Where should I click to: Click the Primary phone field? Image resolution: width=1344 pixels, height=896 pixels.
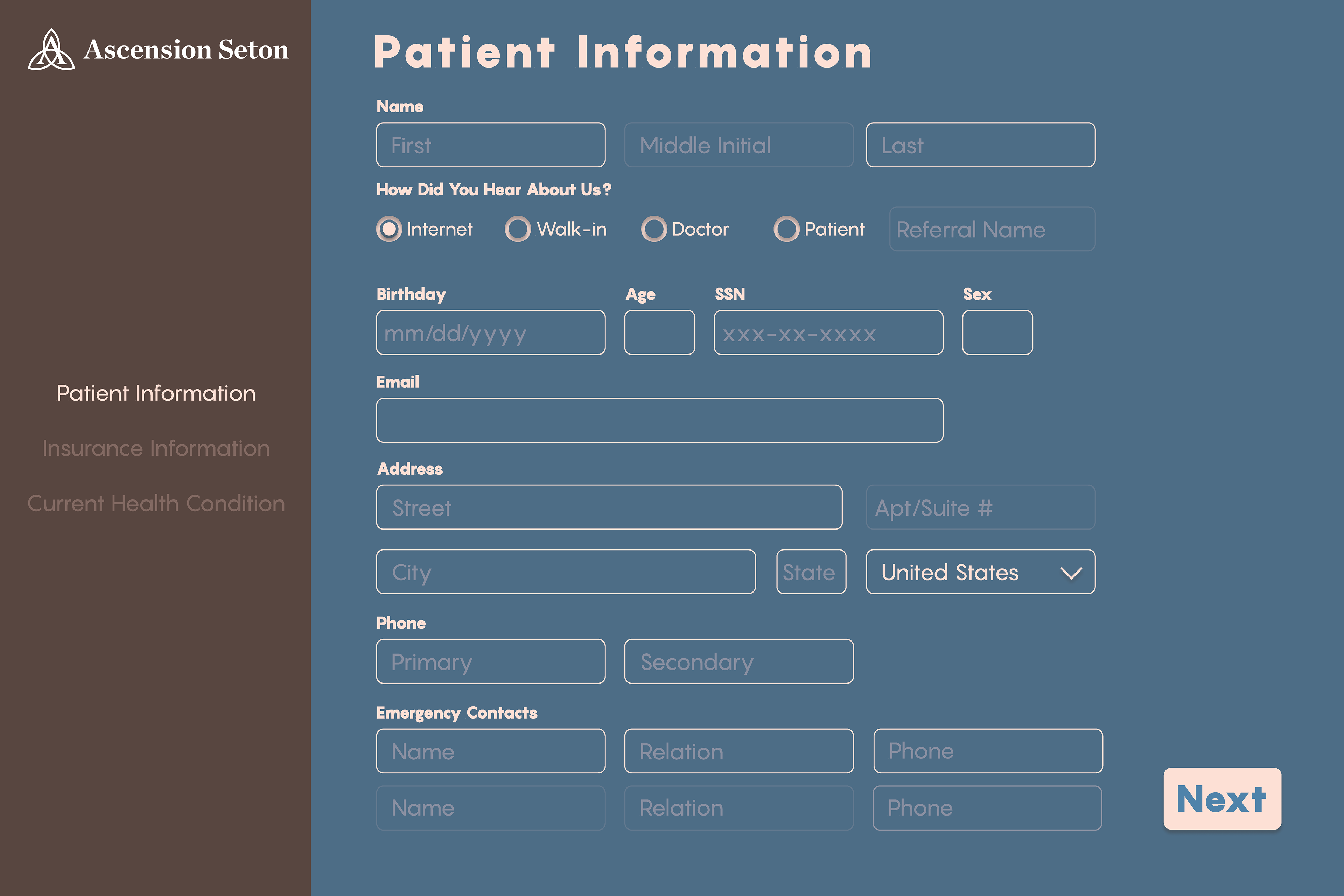pos(491,662)
